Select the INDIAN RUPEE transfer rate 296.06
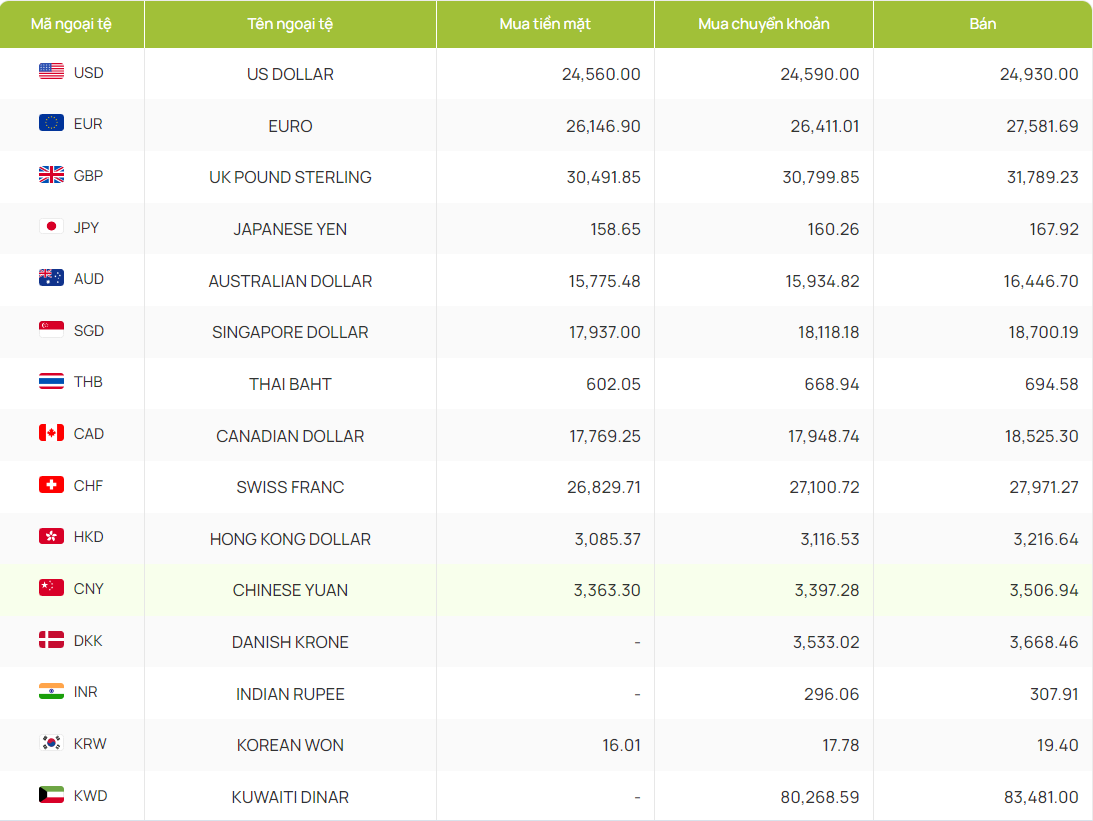Screen dimensions: 1093x821 pyautogui.click(x=831, y=694)
